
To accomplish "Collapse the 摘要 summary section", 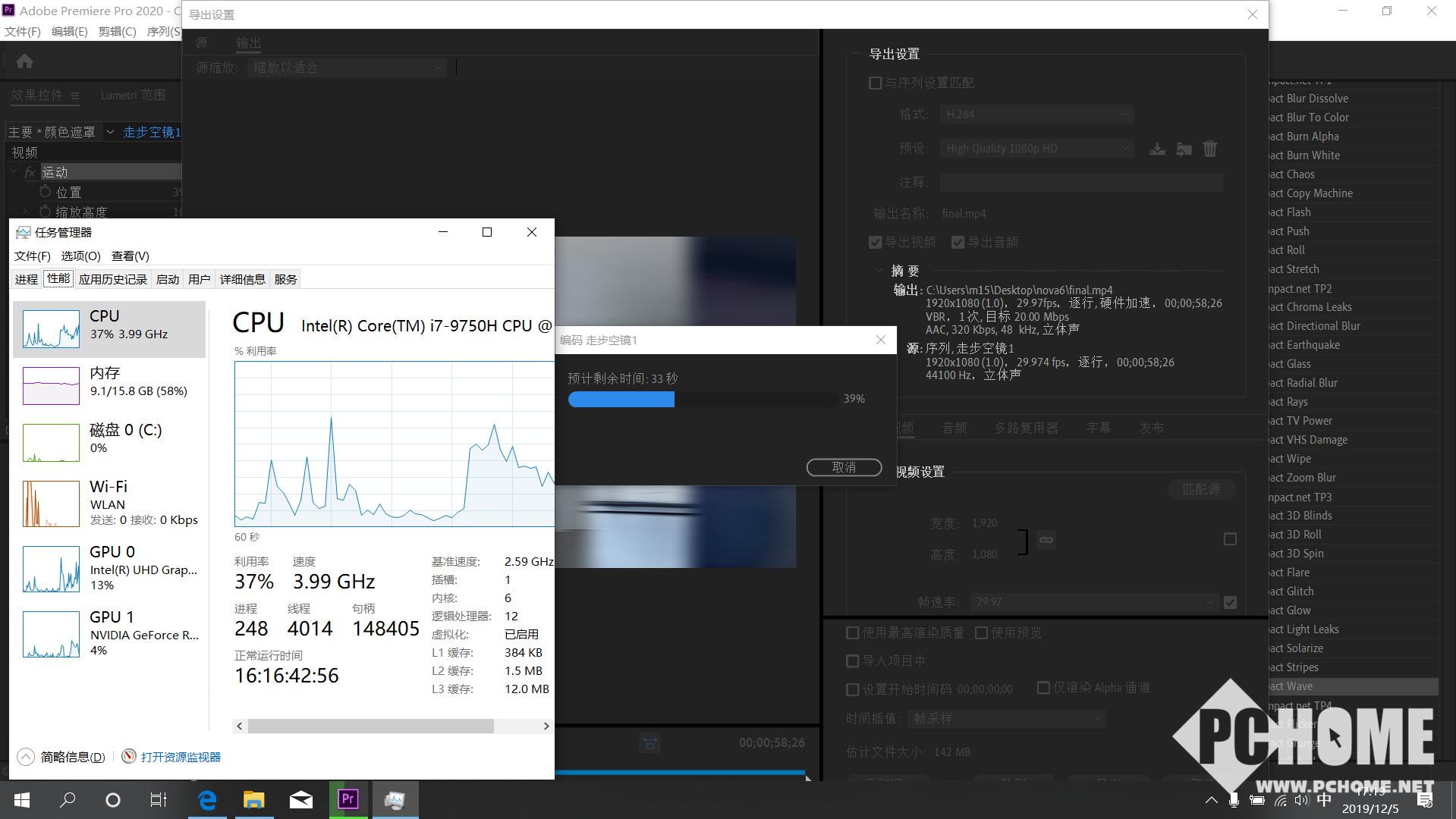I will coord(879,269).
